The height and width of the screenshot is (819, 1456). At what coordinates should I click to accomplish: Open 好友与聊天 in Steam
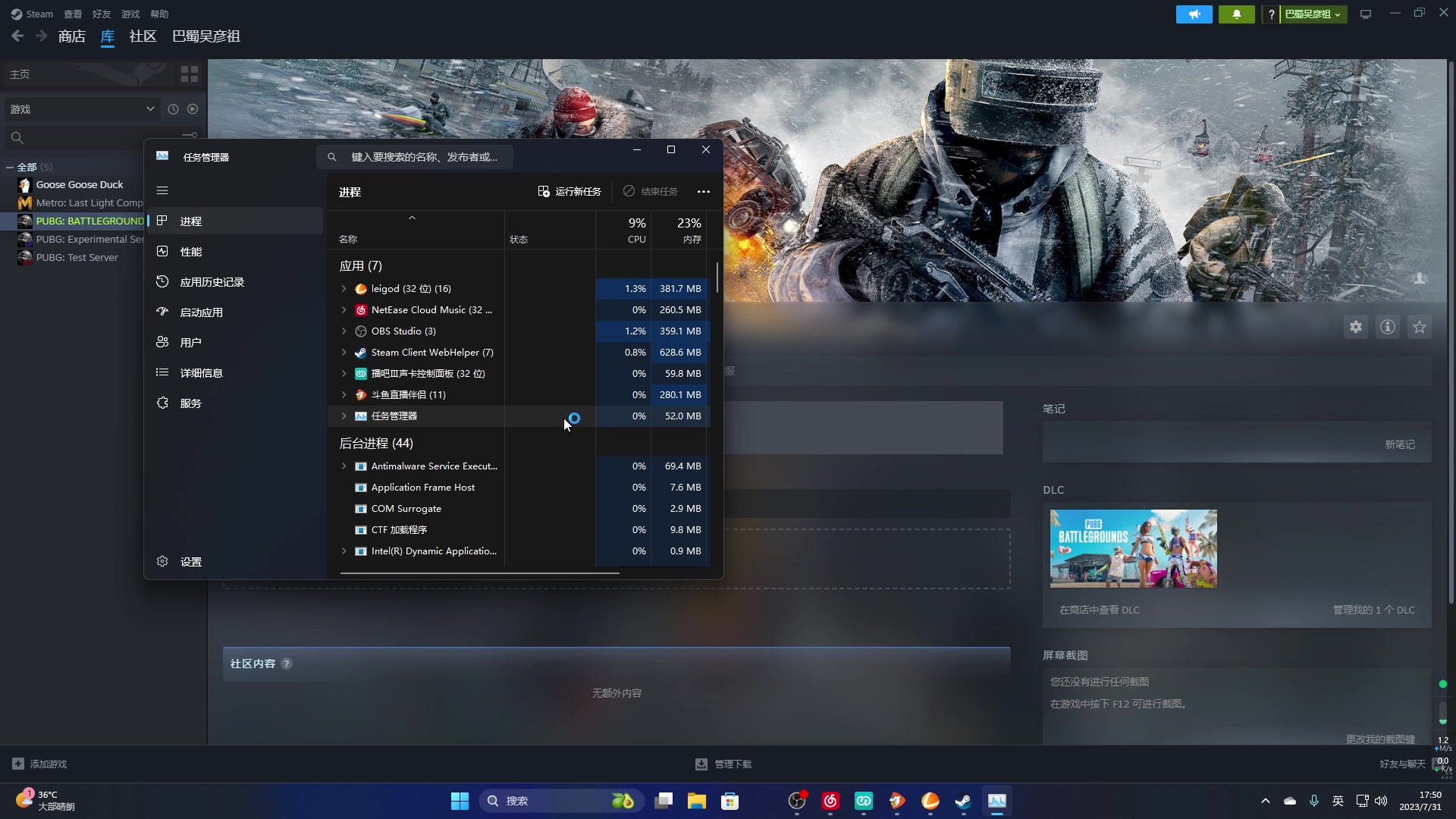(1402, 764)
